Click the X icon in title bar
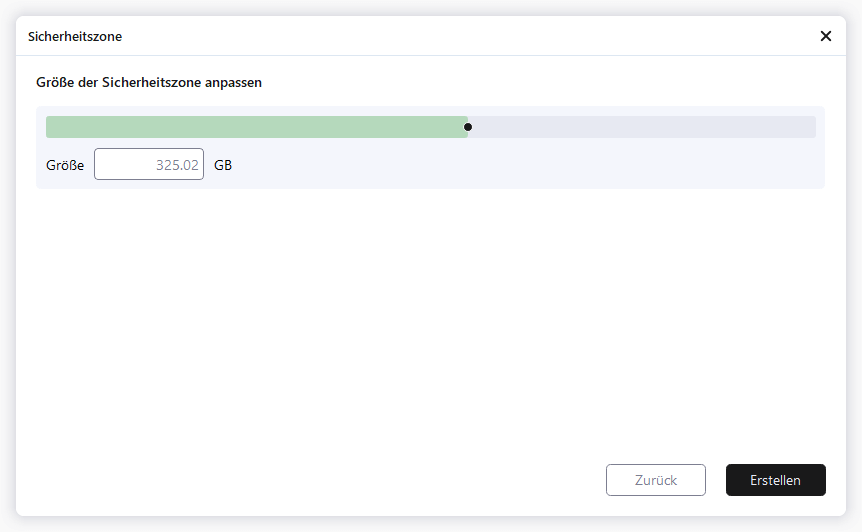The width and height of the screenshot is (862, 532). [x=826, y=36]
